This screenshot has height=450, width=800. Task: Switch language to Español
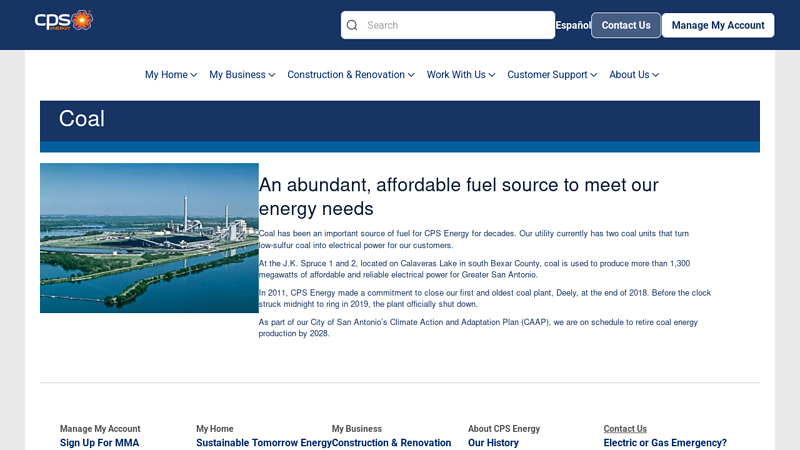coord(573,25)
